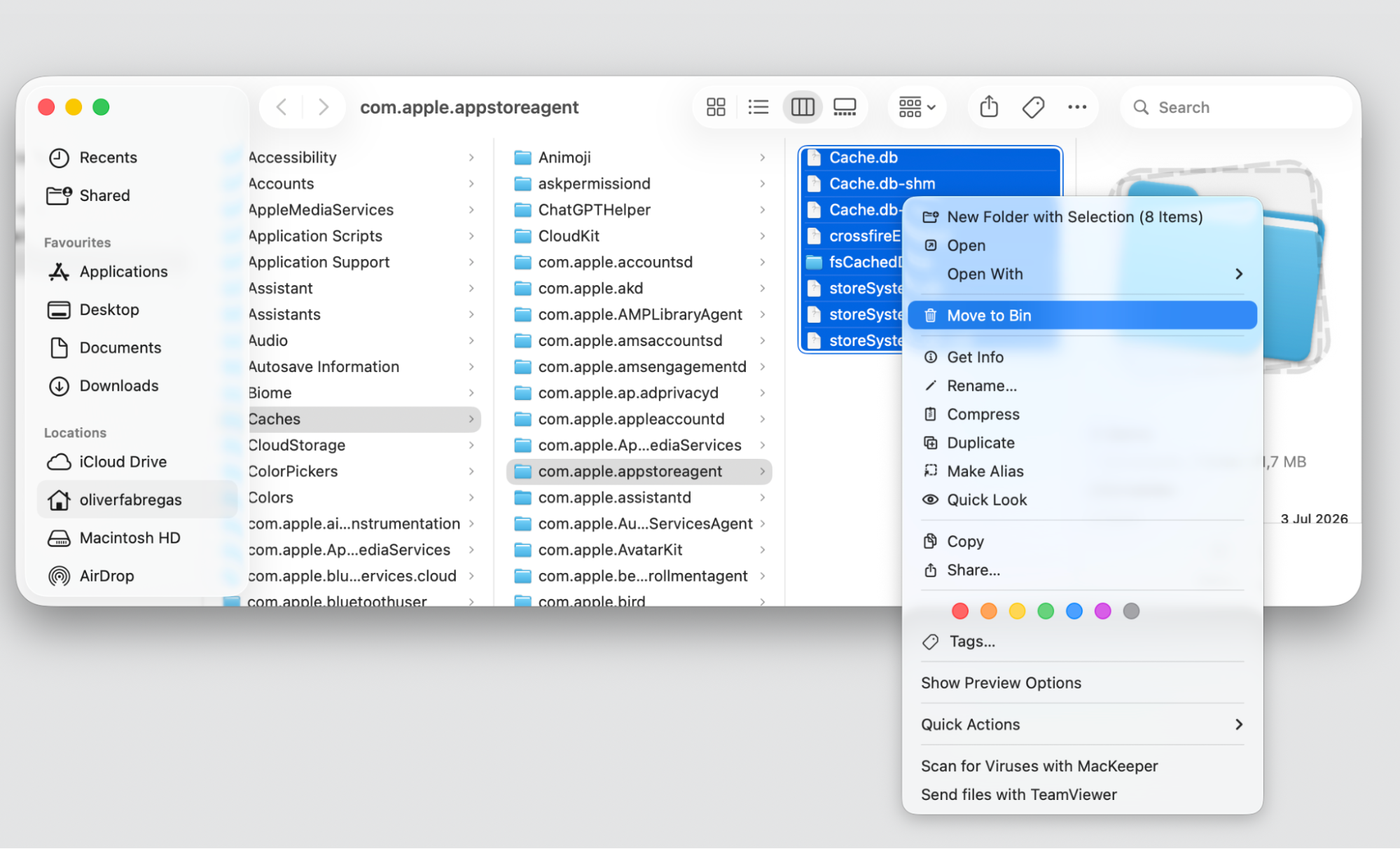Expand the Biome folder chevron
Viewport: 1400px width, 849px height.
pos(471,393)
